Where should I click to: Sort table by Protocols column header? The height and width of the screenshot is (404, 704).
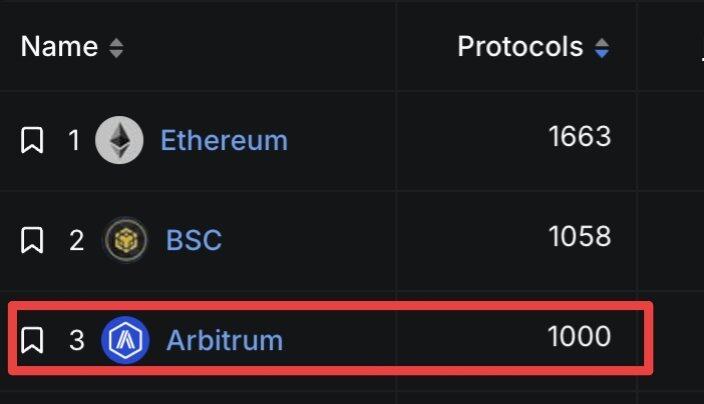tap(520, 46)
